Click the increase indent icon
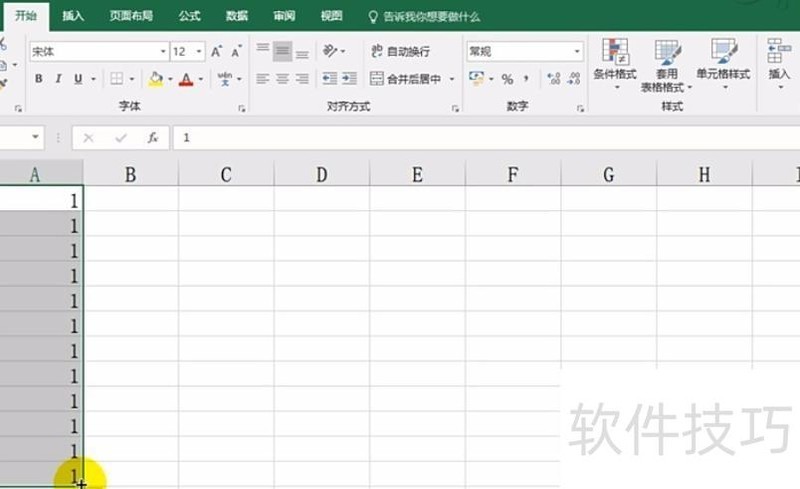 click(x=349, y=78)
